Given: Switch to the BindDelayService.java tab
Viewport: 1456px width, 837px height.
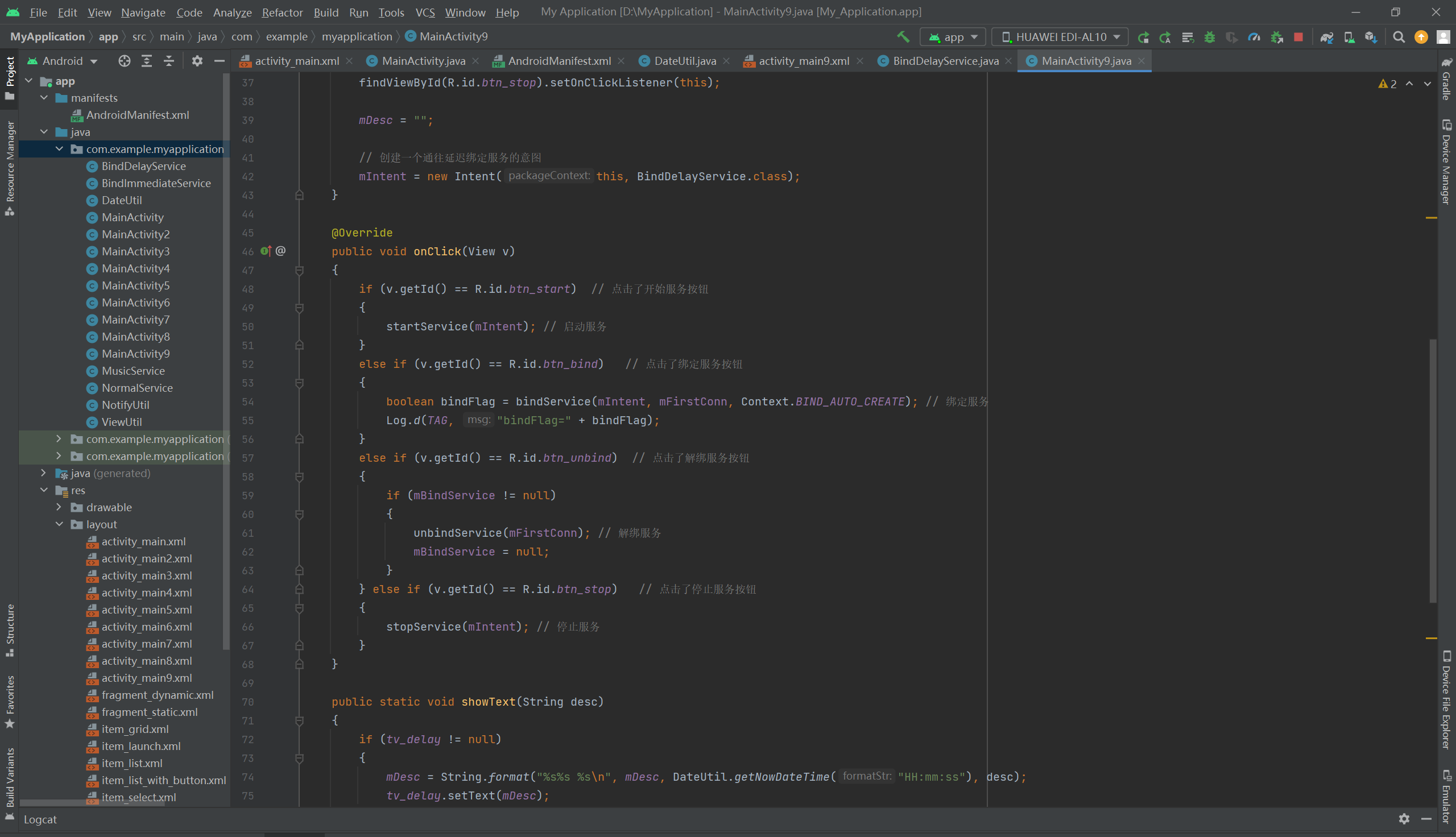Looking at the screenshot, I should point(945,61).
